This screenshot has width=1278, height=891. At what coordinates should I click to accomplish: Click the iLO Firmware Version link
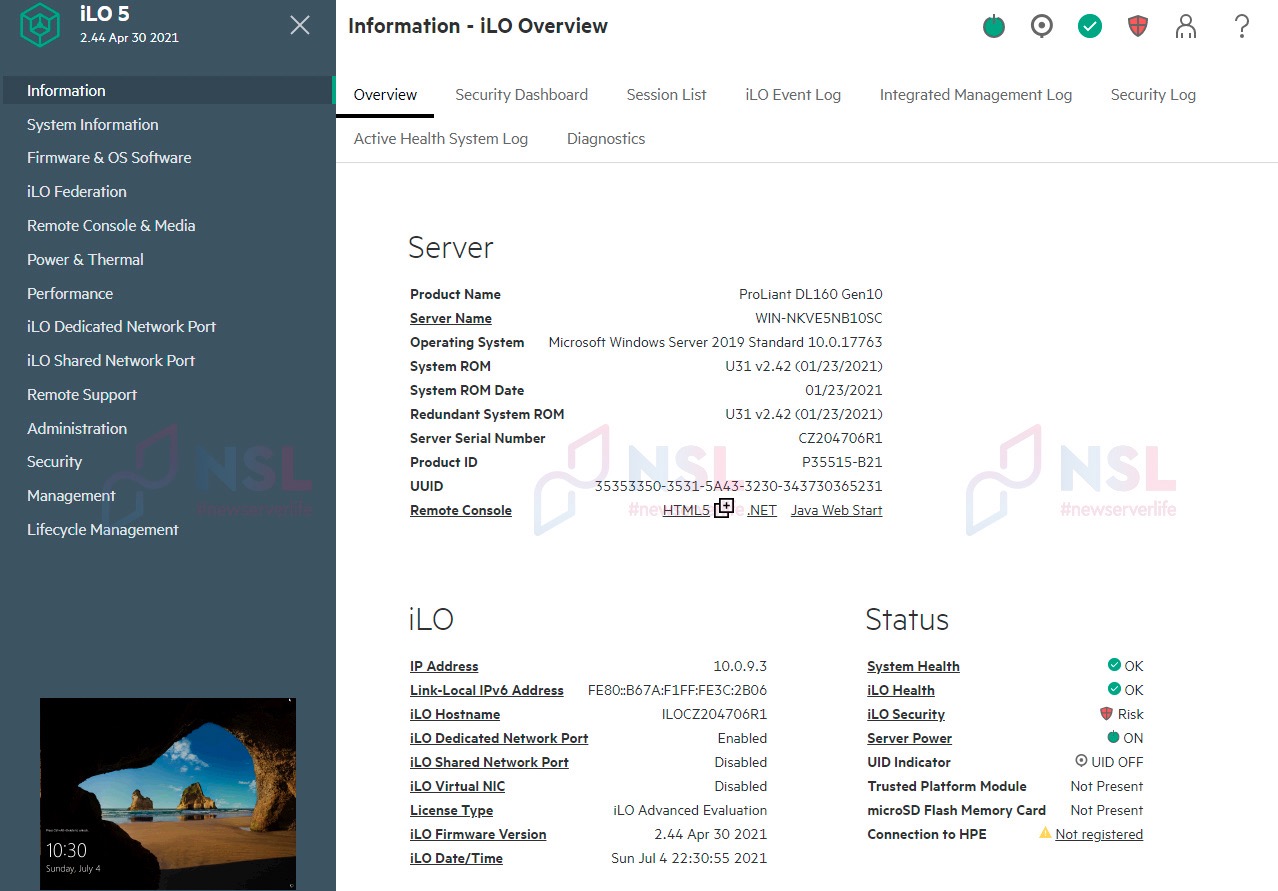coord(478,834)
